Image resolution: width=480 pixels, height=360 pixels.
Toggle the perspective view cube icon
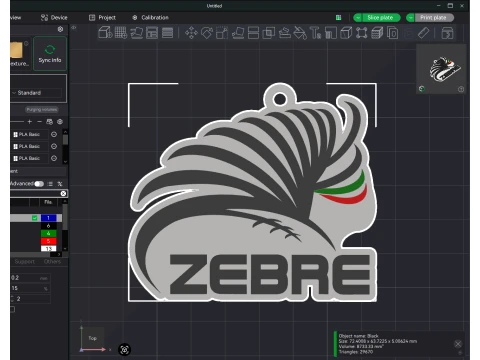click(x=346, y=33)
